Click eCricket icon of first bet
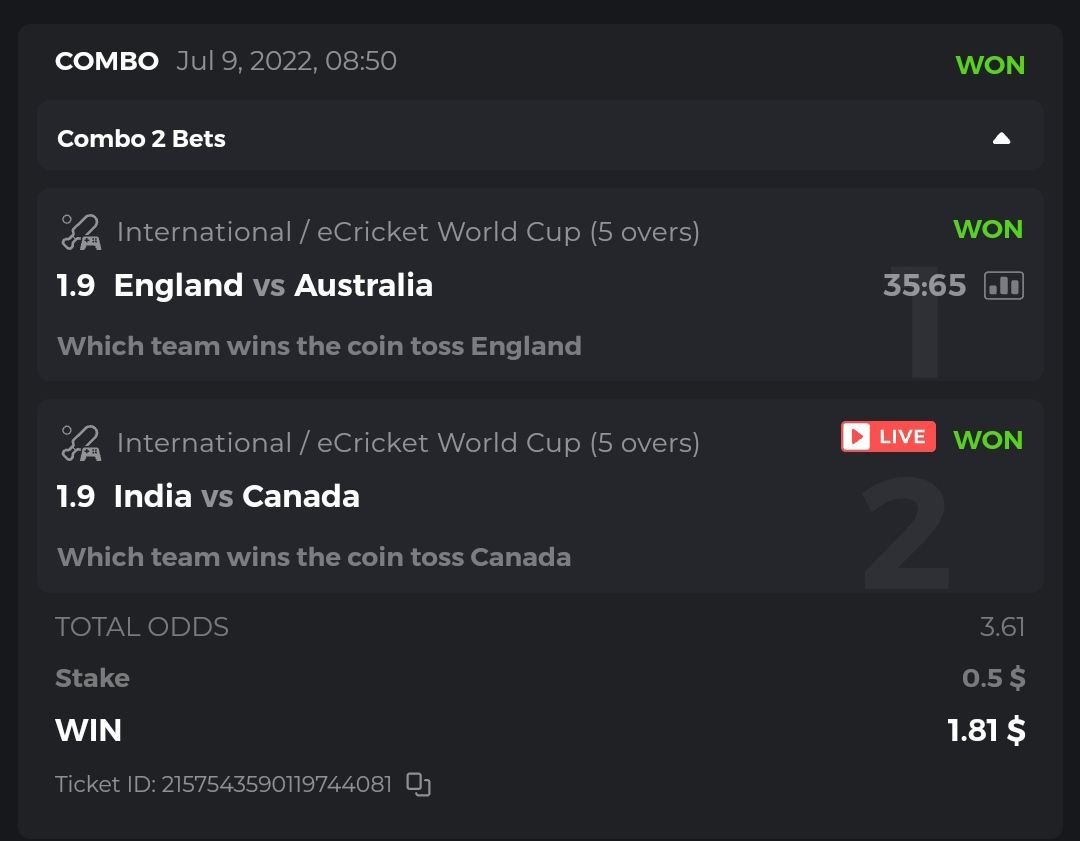Screen dimensions: 1080x841 coord(80,232)
